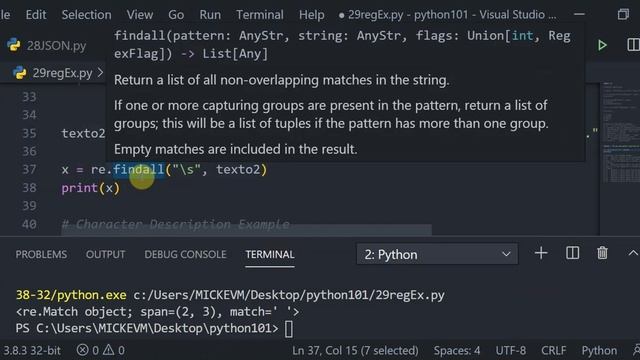Click line number 40 in the gutter
The width and height of the screenshot is (640, 360).
29,224
